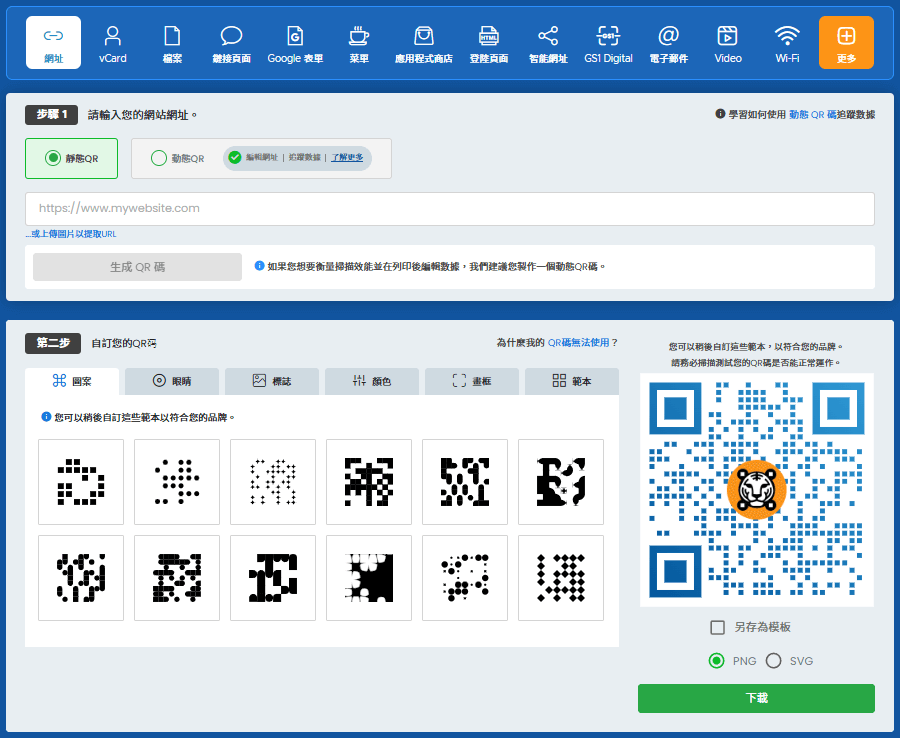
Task: Switch to the 動態QR radio option
Action: 159,158
